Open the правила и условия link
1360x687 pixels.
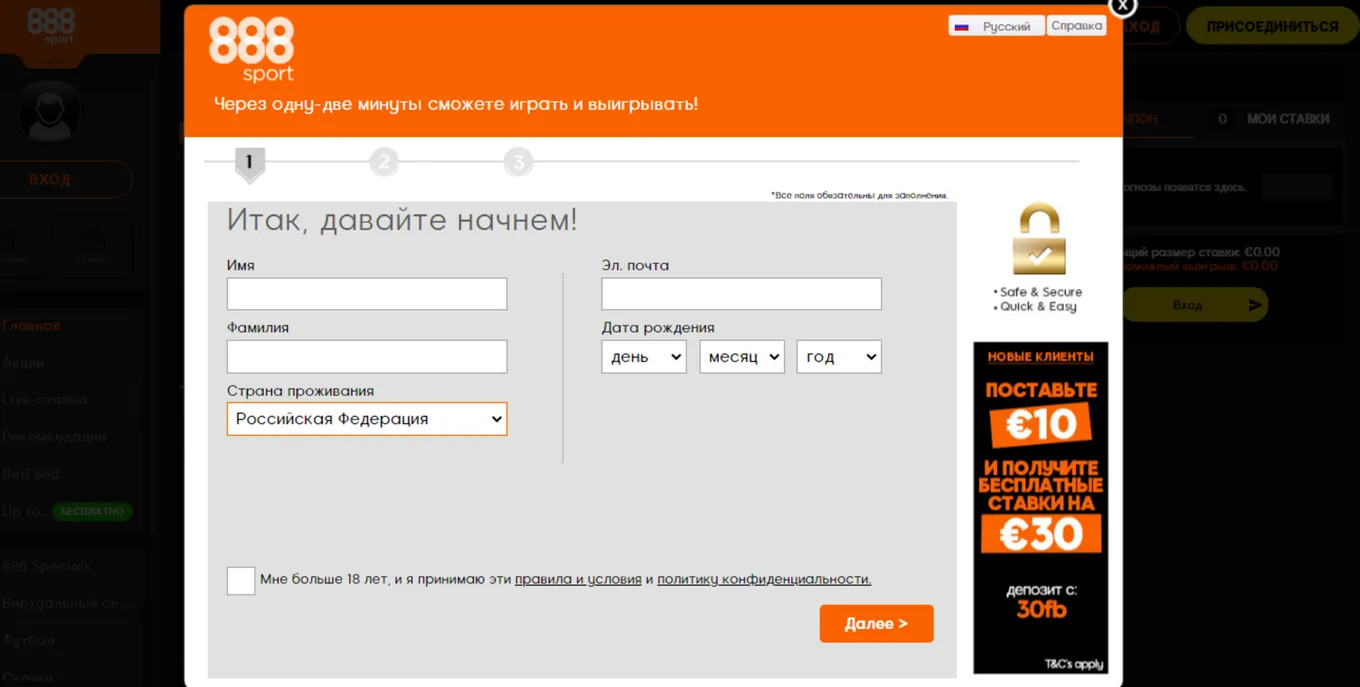[x=578, y=579]
